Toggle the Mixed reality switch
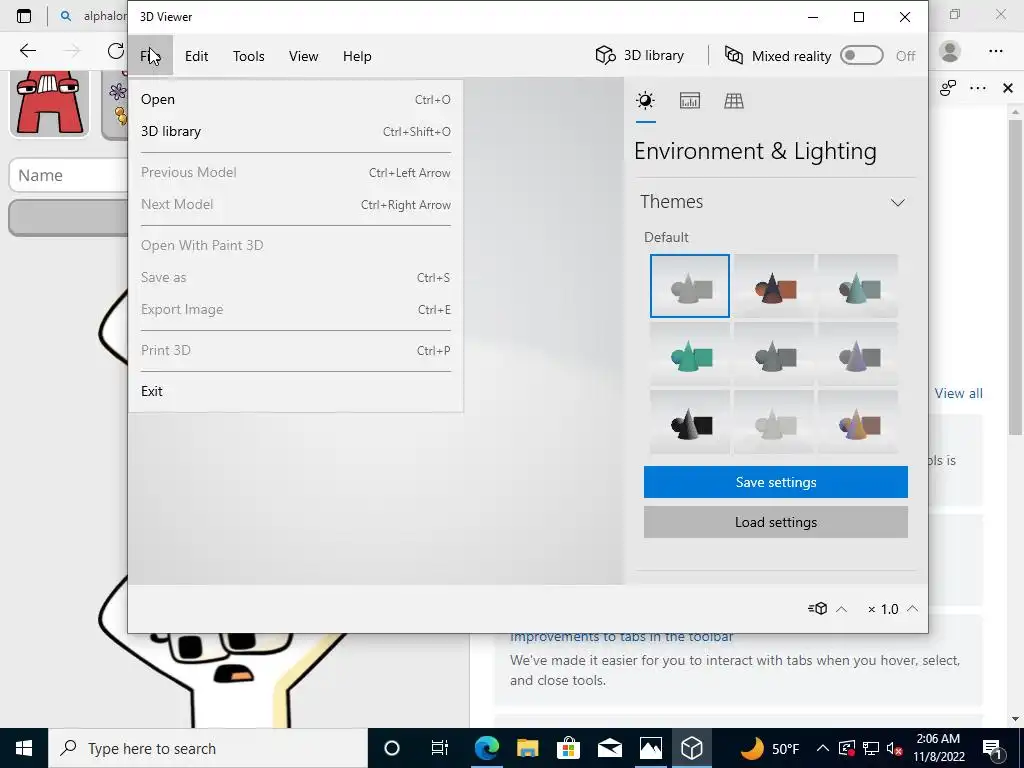 pyautogui.click(x=861, y=56)
